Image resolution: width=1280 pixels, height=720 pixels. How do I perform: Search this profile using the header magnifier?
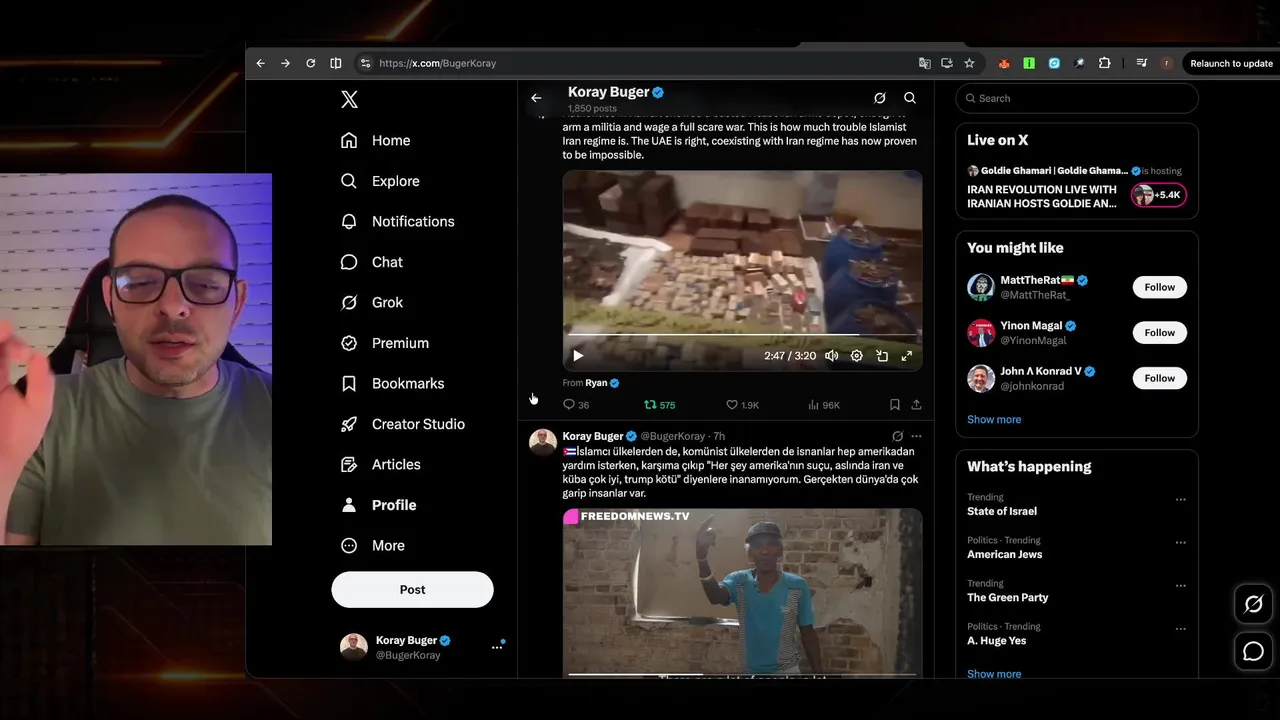[x=910, y=98]
